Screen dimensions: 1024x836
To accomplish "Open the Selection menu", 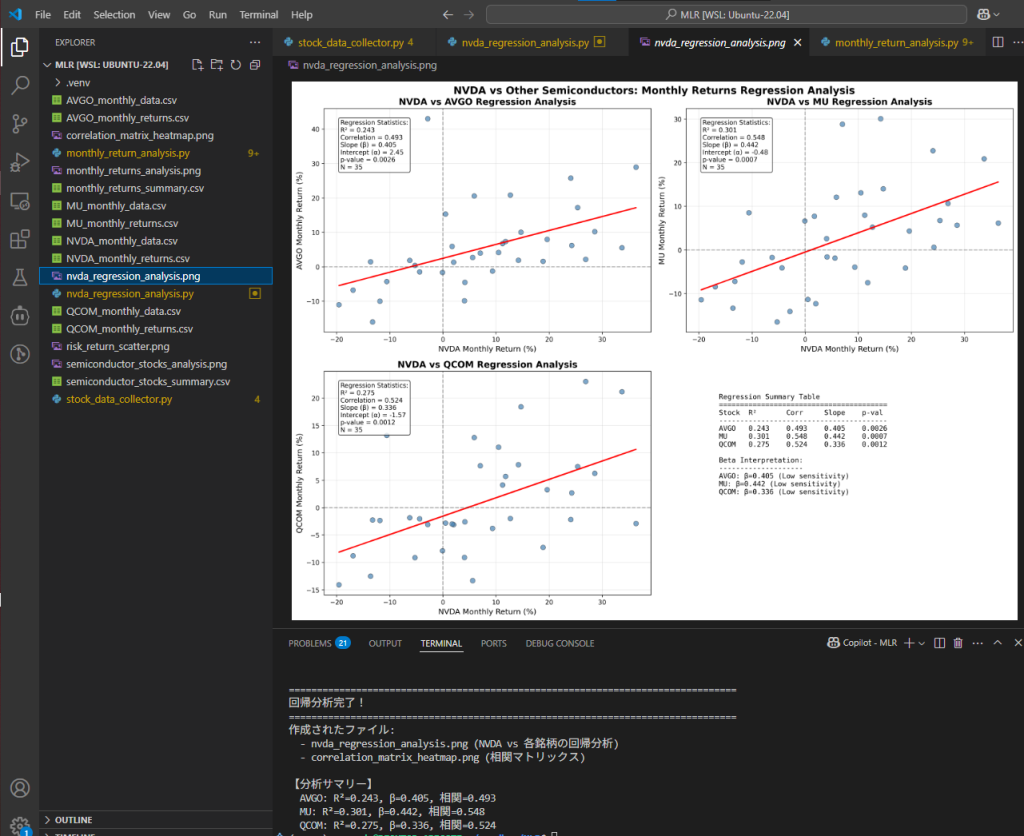I will pyautogui.click(x=114, y=14).
